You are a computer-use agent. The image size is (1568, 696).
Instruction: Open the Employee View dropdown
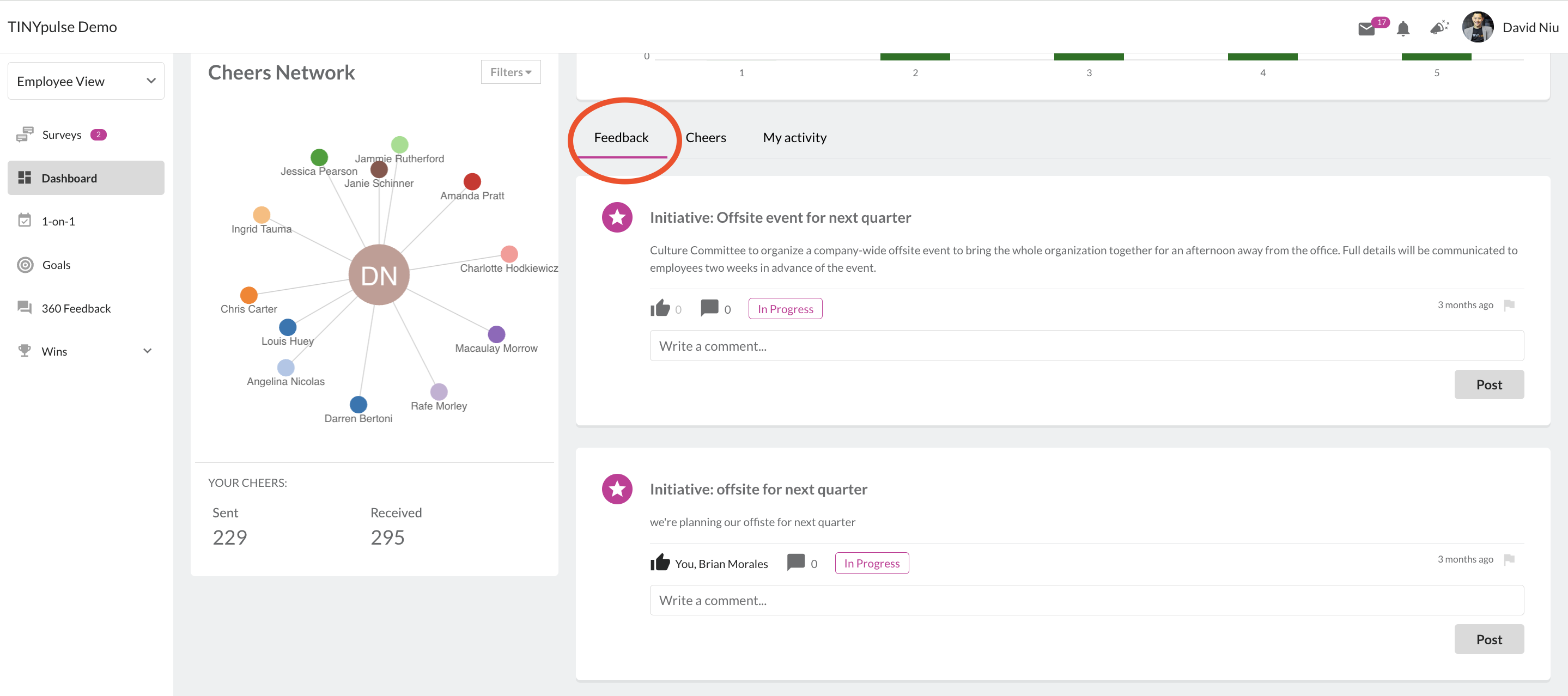coord(86,81)
